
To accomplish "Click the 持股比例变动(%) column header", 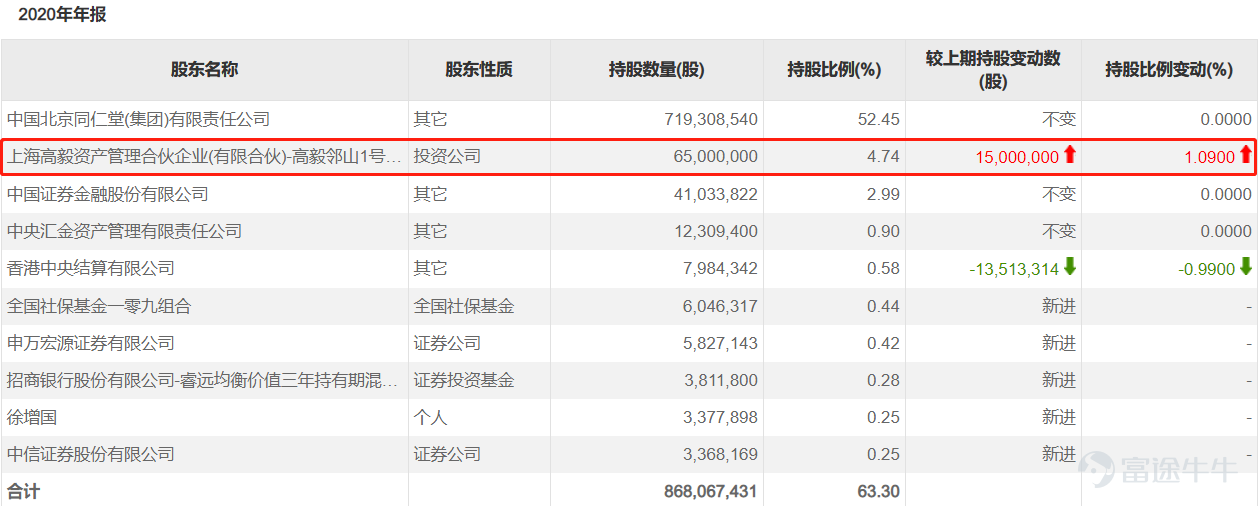I will click(x=1168, y=70).
